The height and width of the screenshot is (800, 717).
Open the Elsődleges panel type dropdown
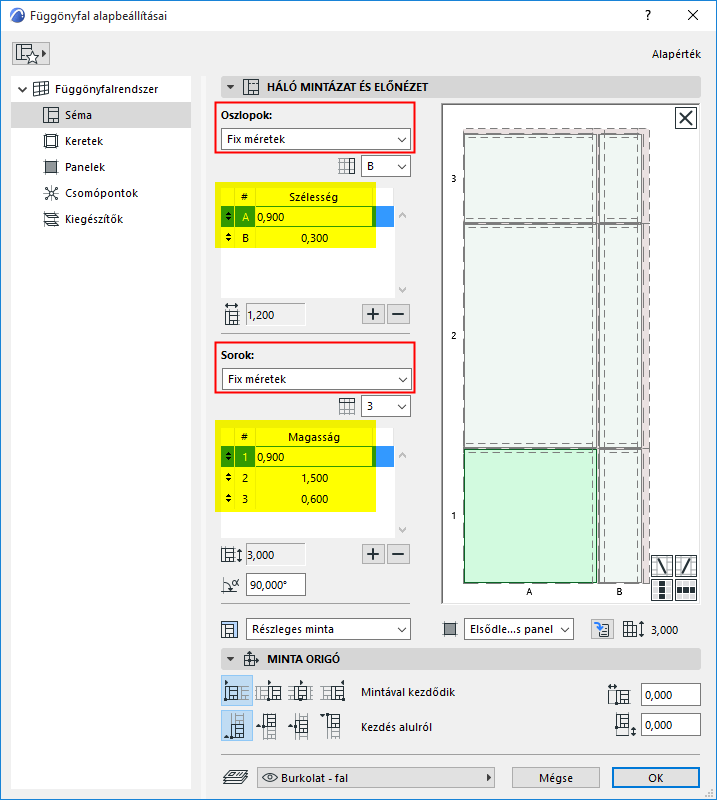click(518, 629)
